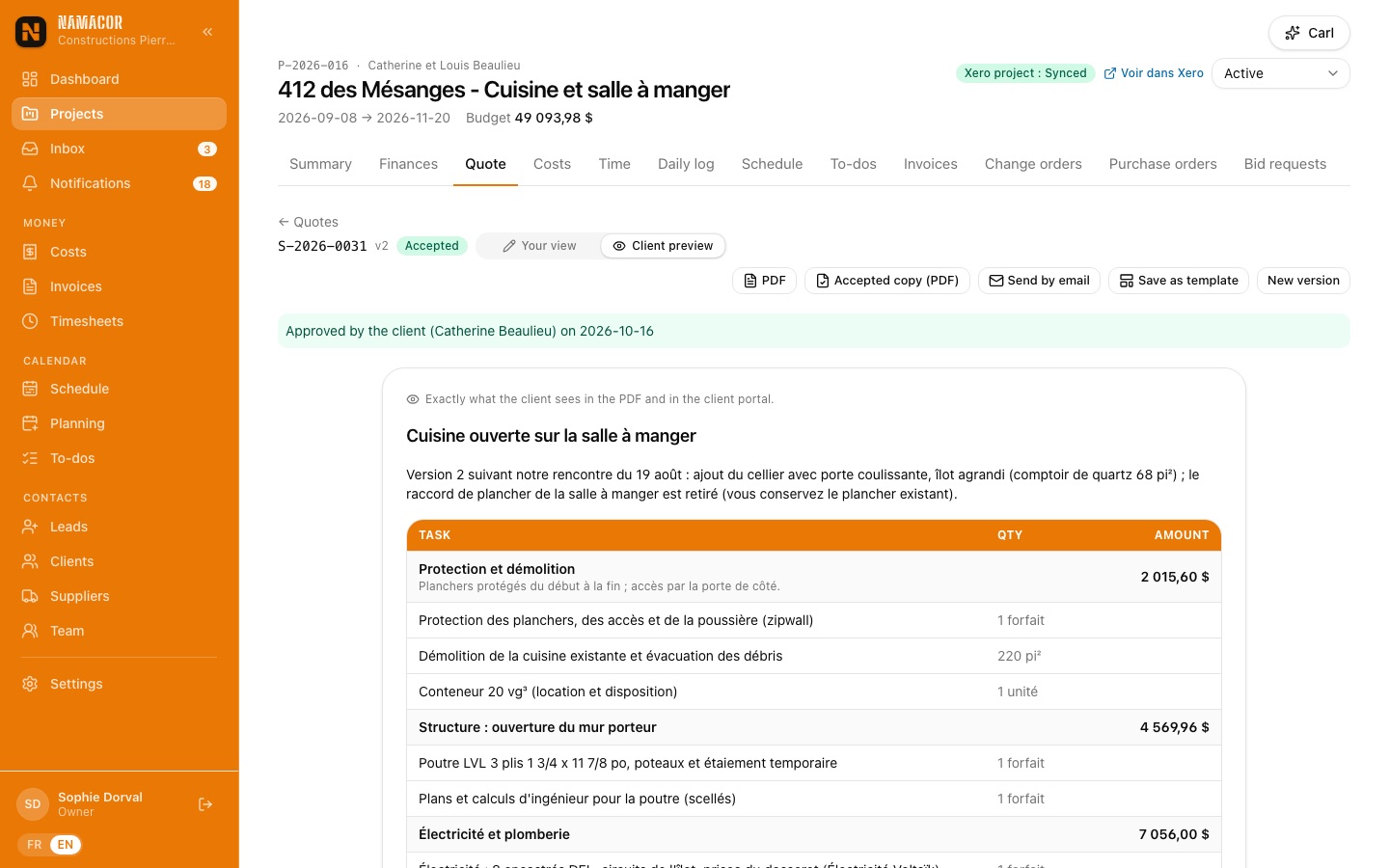Select the EN language option
1389x868 pixels.
pos(66,845)
